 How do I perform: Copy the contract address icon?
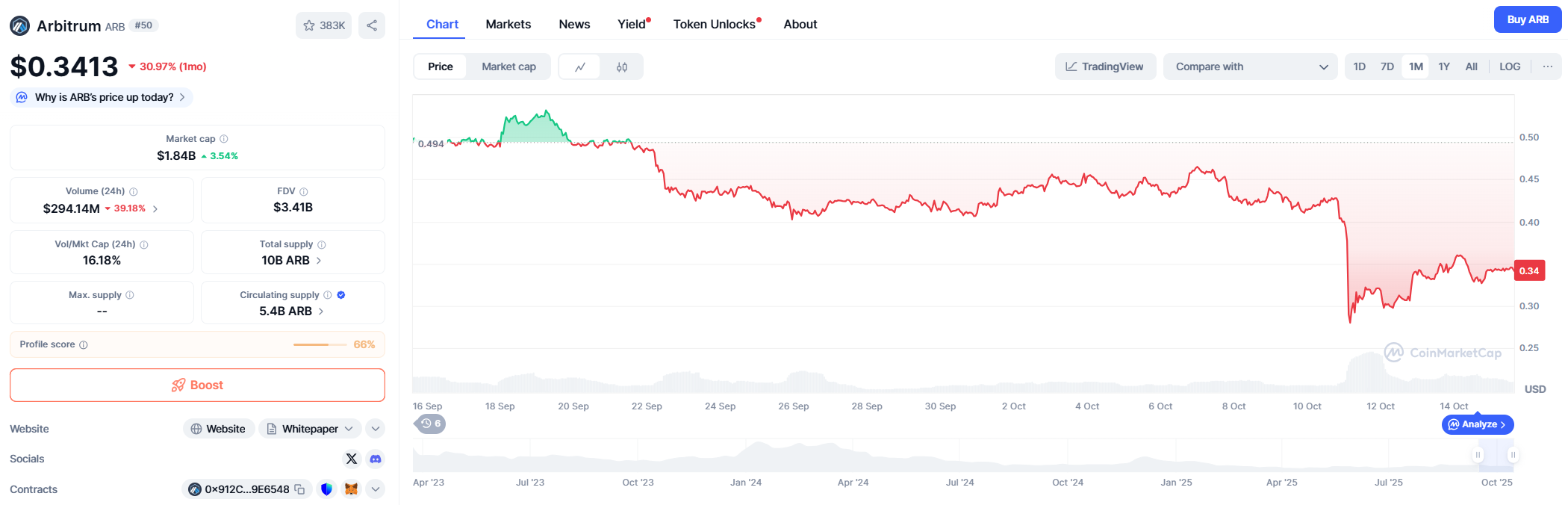tap(299, 489)
